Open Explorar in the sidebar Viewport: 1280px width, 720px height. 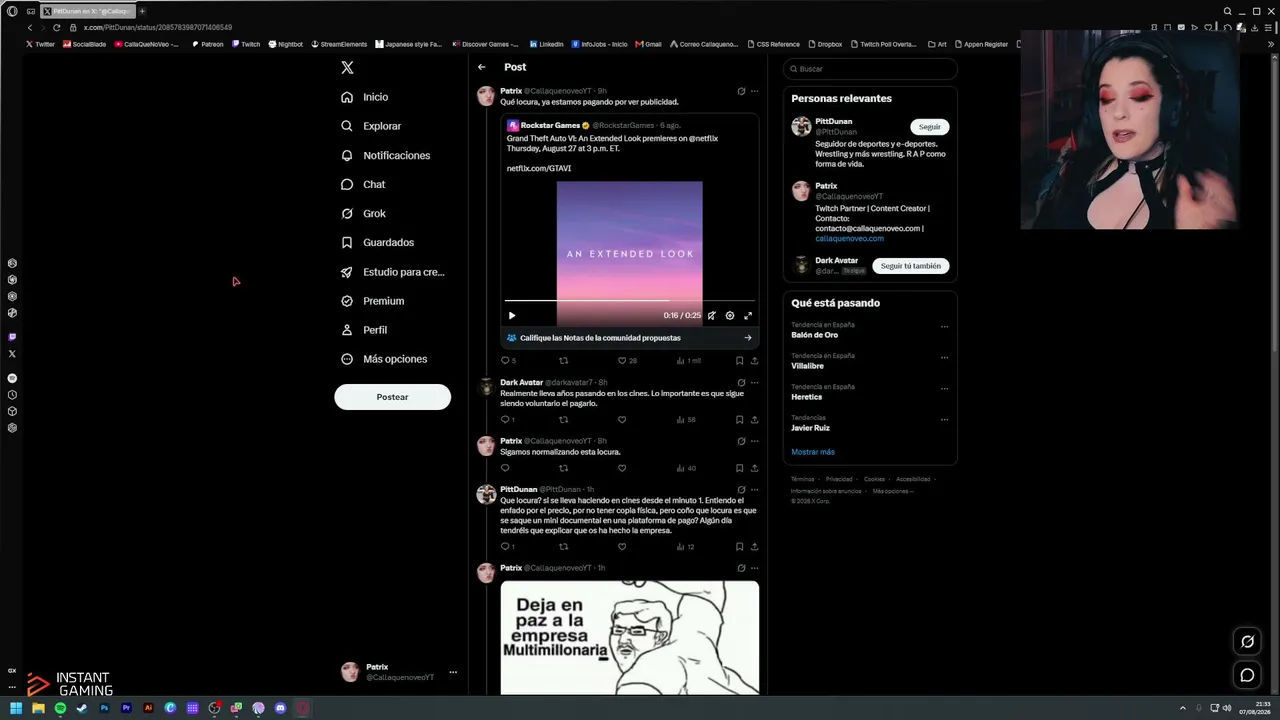371,126
